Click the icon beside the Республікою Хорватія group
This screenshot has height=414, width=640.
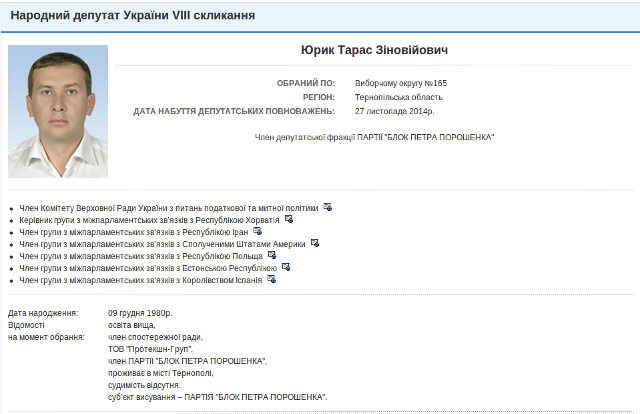click(x=289, y=218)
